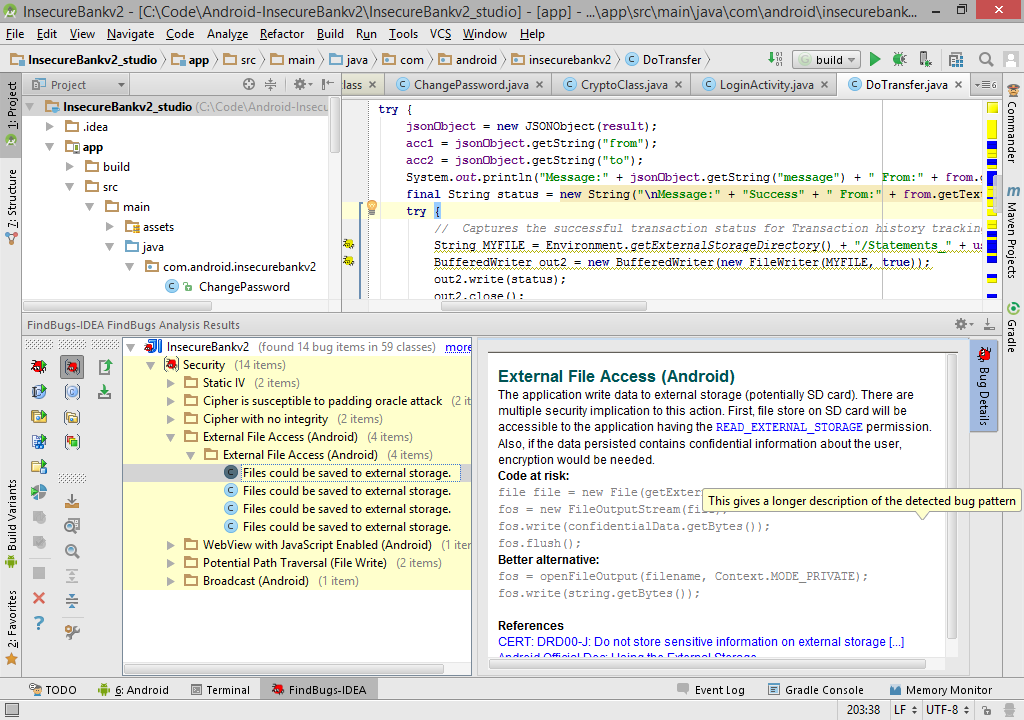
Task: Open the Refactor menu
Action: tap(282, 34)
